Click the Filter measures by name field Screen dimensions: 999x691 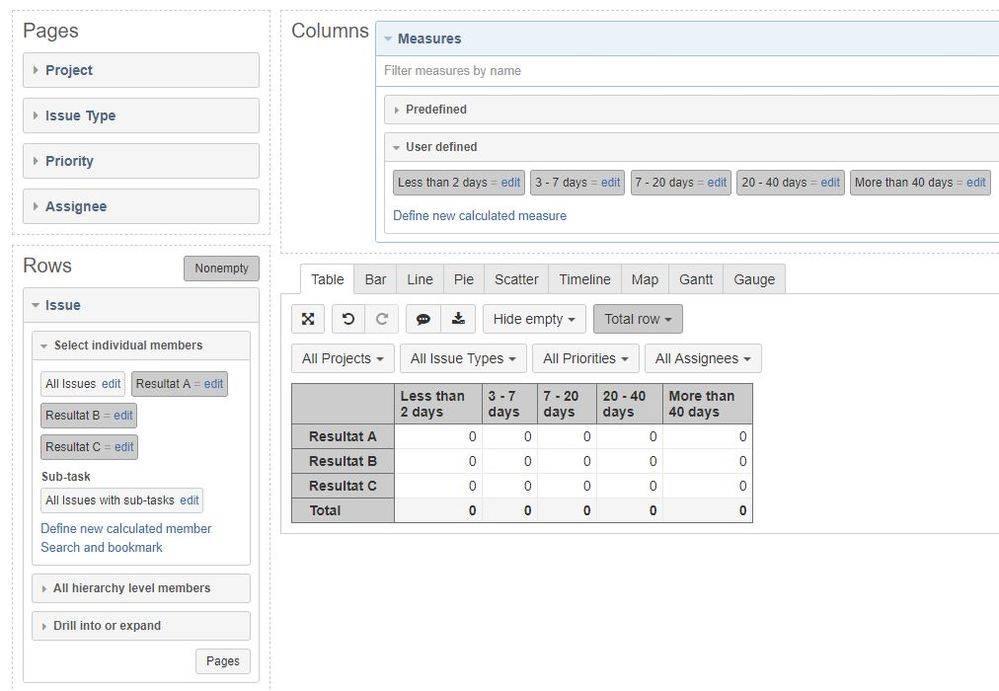click(x=688, y=71)
